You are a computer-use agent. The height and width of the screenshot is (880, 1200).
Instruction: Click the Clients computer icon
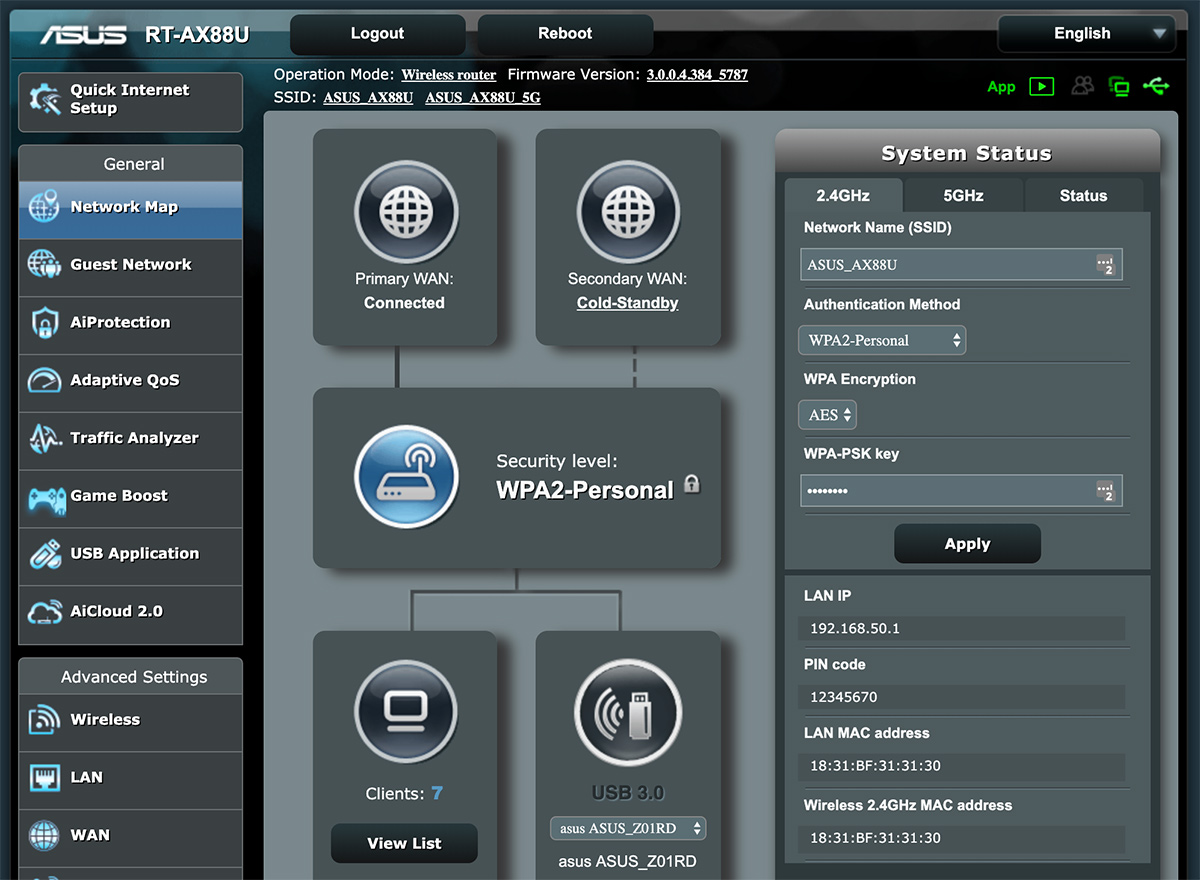405,713
